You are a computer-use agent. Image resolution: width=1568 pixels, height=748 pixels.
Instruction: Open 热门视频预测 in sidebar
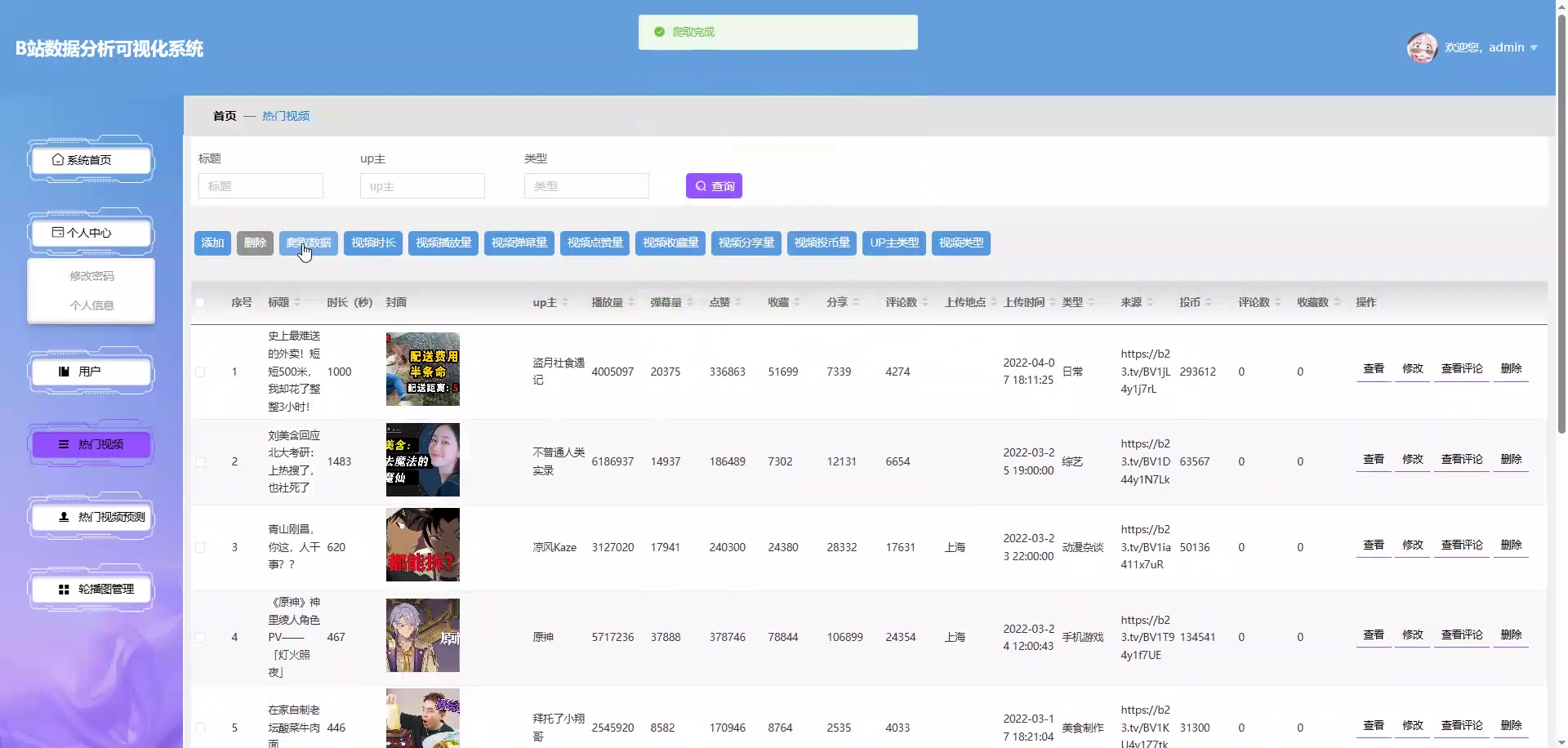[91, 517]
